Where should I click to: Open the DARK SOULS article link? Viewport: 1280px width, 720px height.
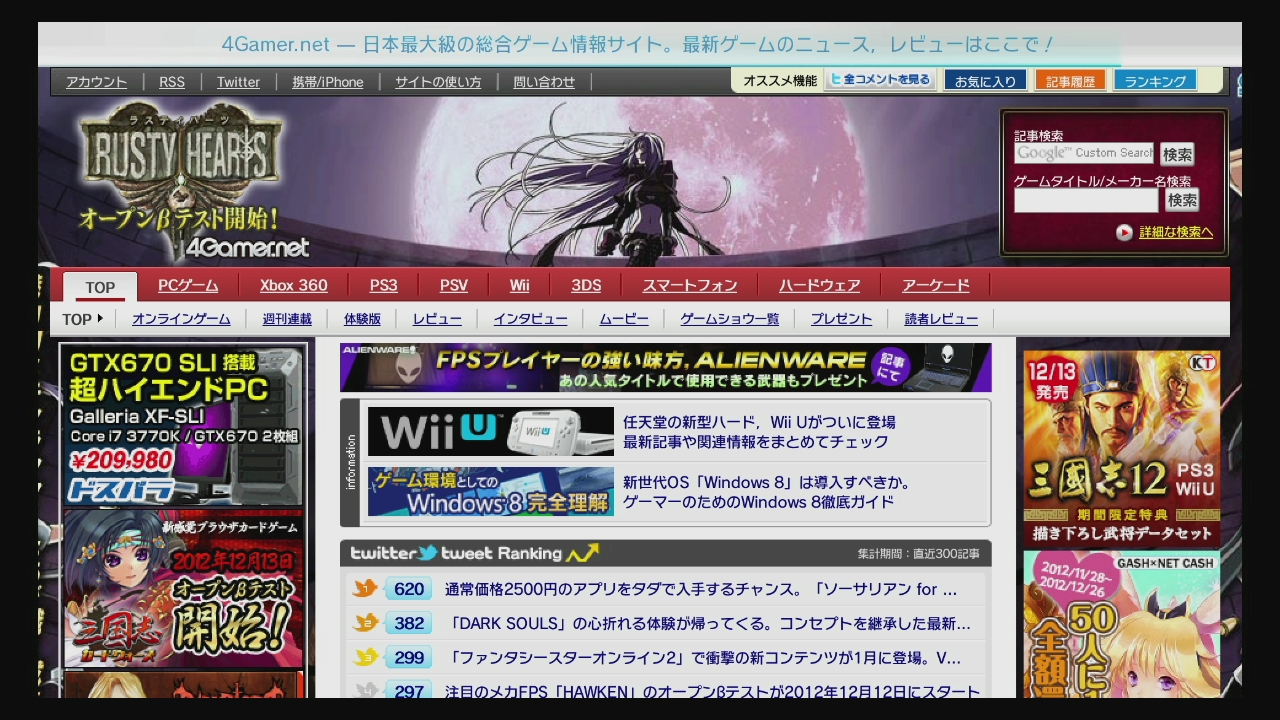pyautogui.click(x=708, y=623)
